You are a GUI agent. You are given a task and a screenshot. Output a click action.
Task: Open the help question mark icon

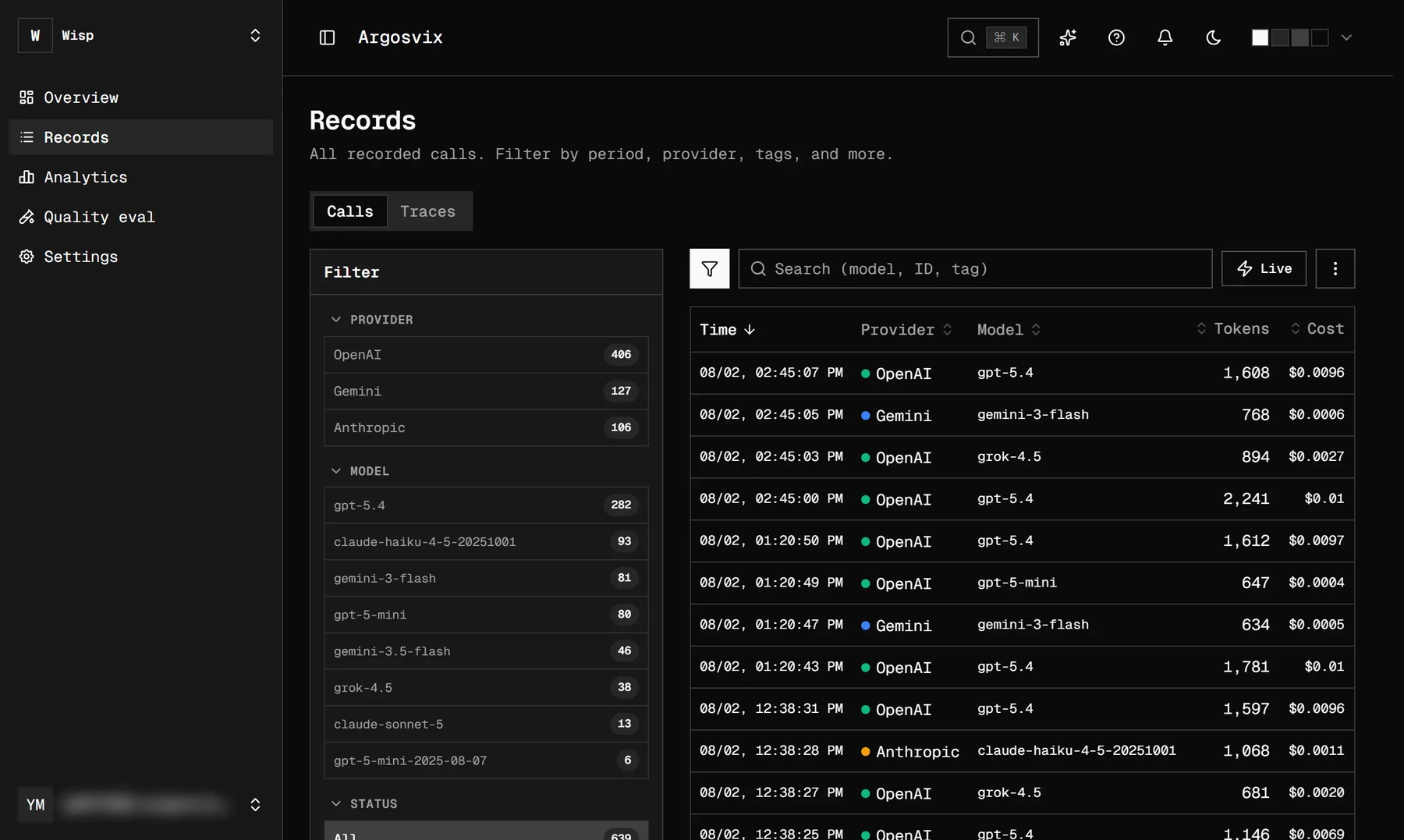1116,37
